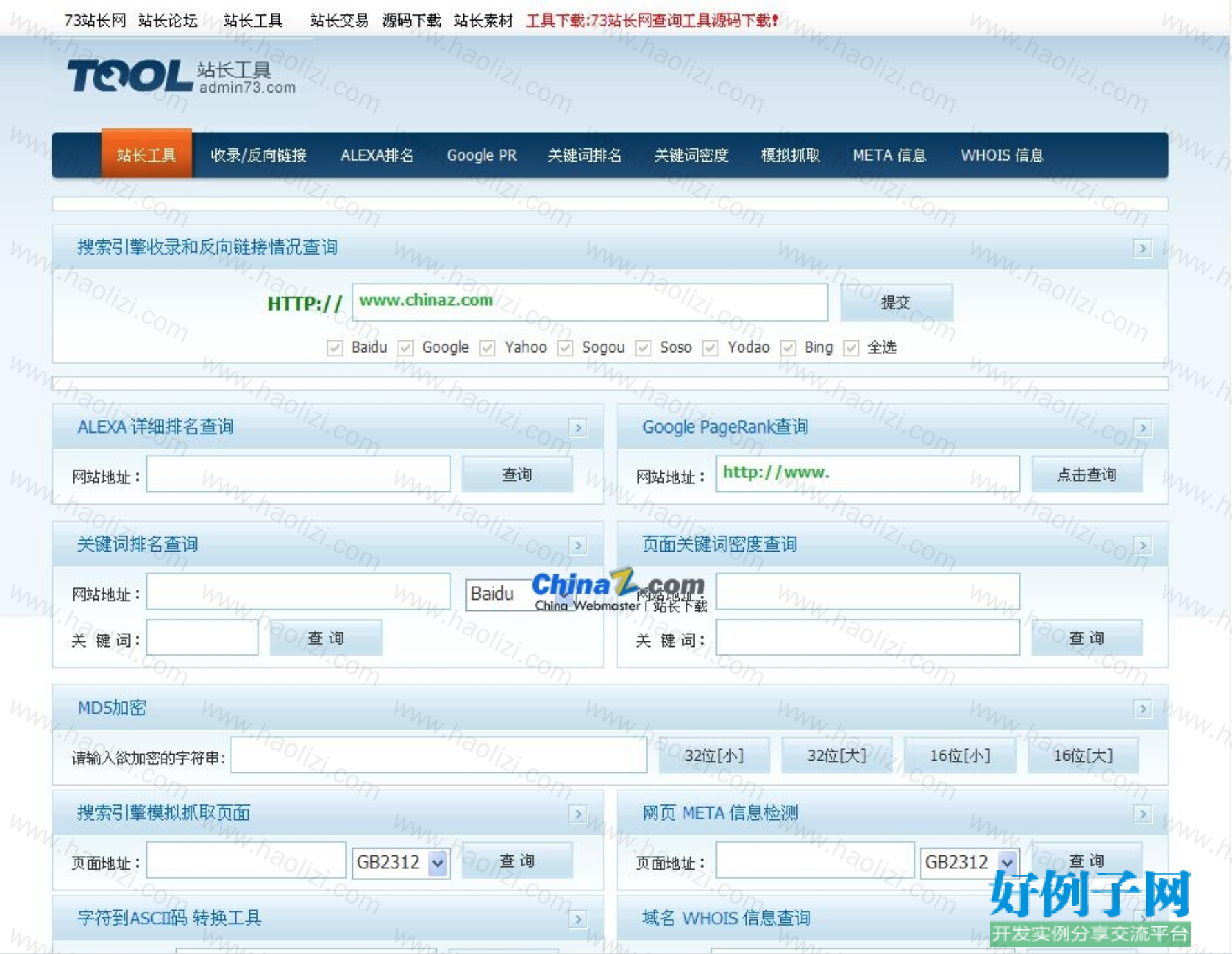Screen dimensions: 1232x954
Task: Open the 模拟抓取 navigation tab
Action: 790,155
